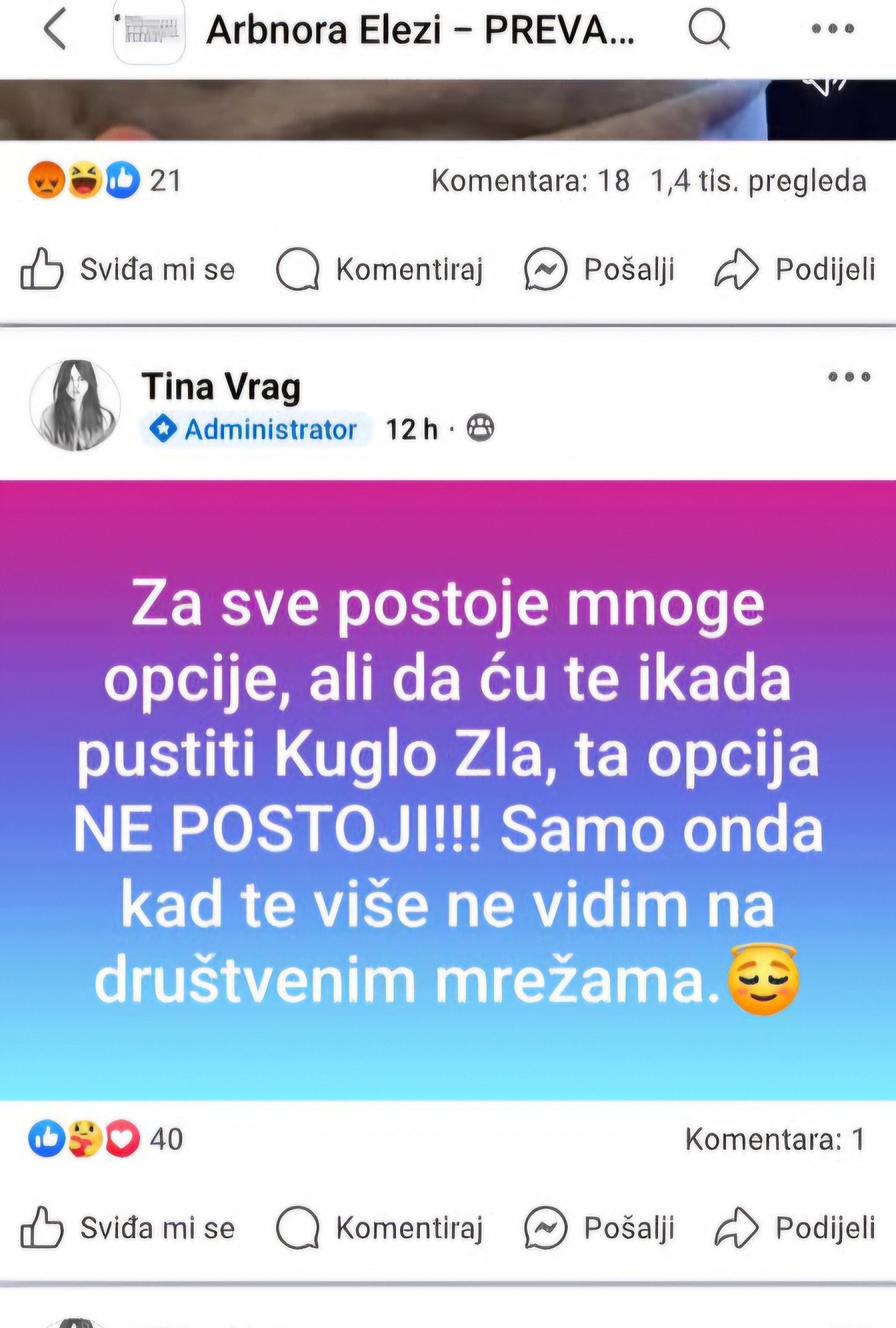
Task: Open the search magnifier icon
Action: (x=709, y=30)
